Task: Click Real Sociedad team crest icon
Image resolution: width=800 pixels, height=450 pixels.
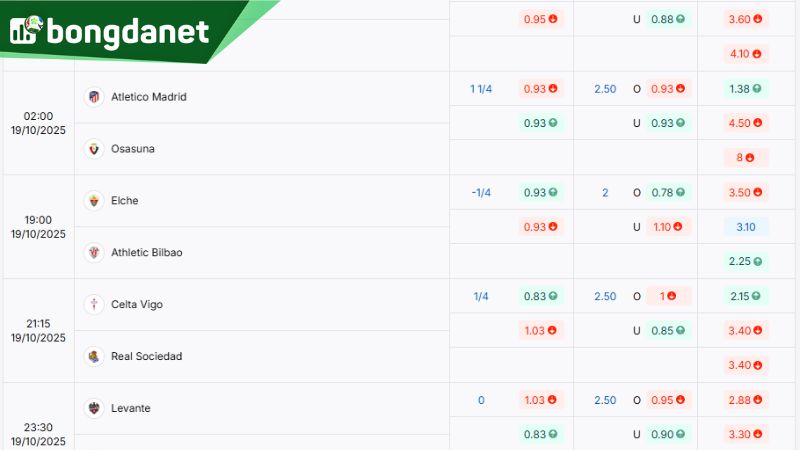Action: [x=94, y=357]
